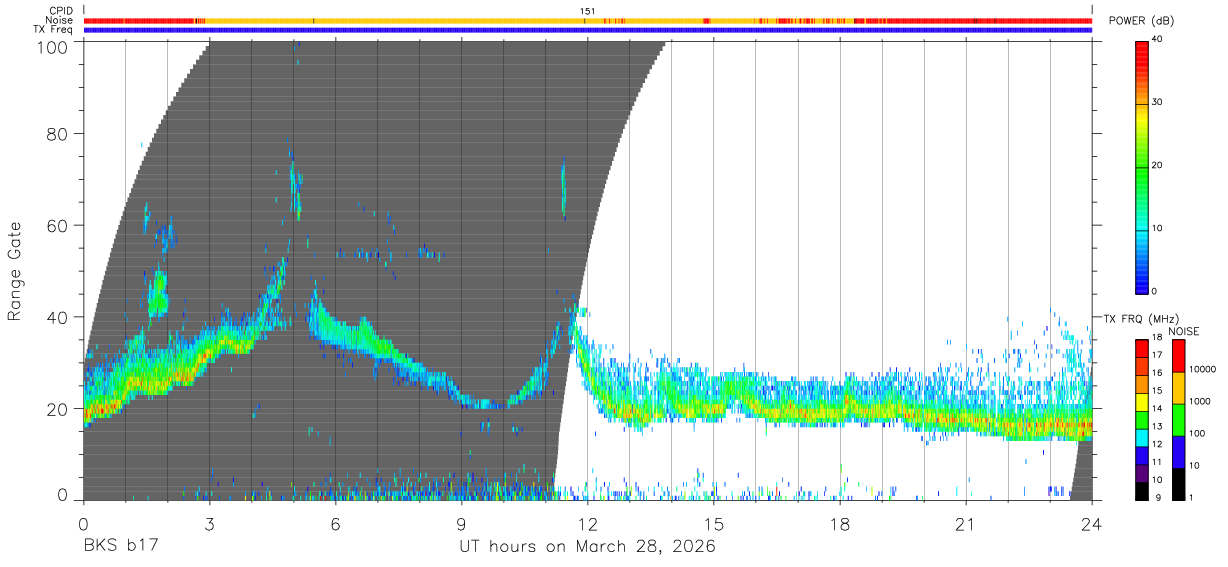Click the blue TX Freq strip above the plot

point(588,30)
